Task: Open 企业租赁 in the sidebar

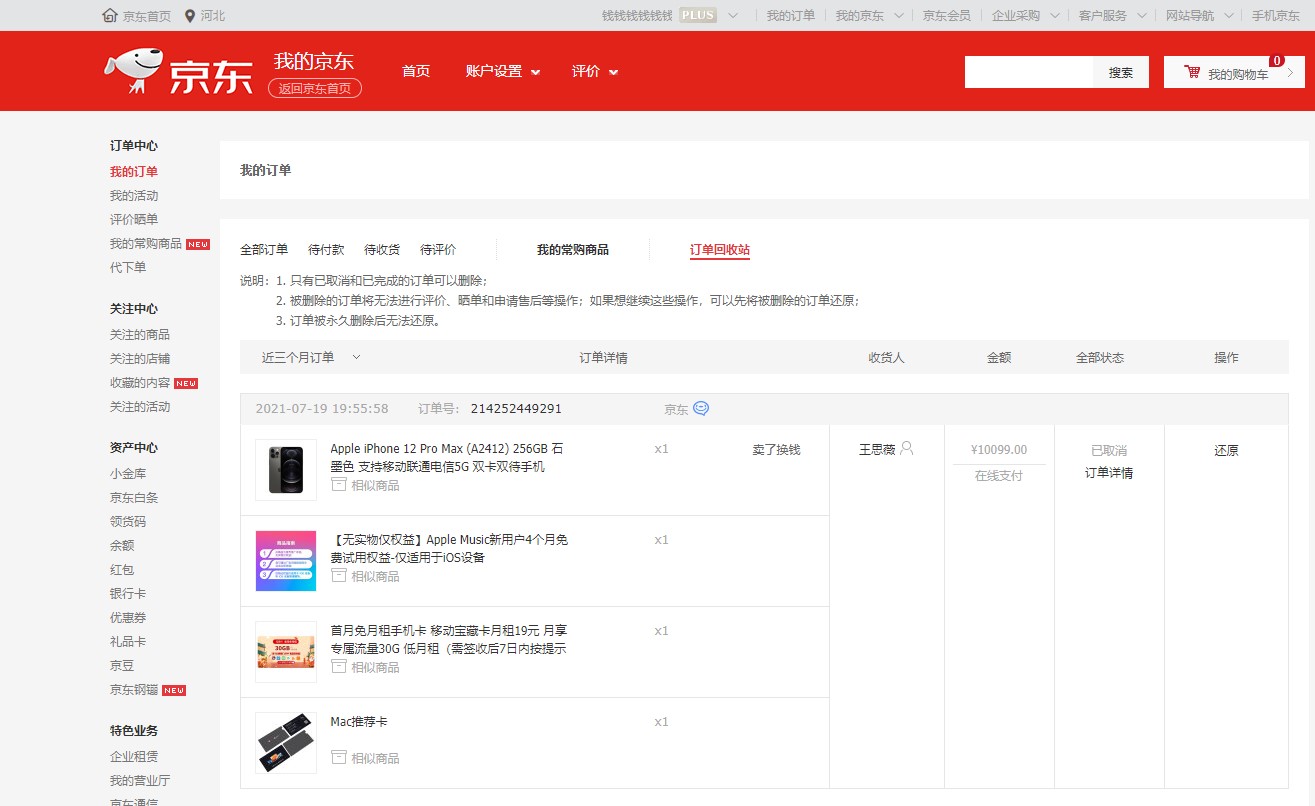Action: pyautogui.click(x=134, y=757)
